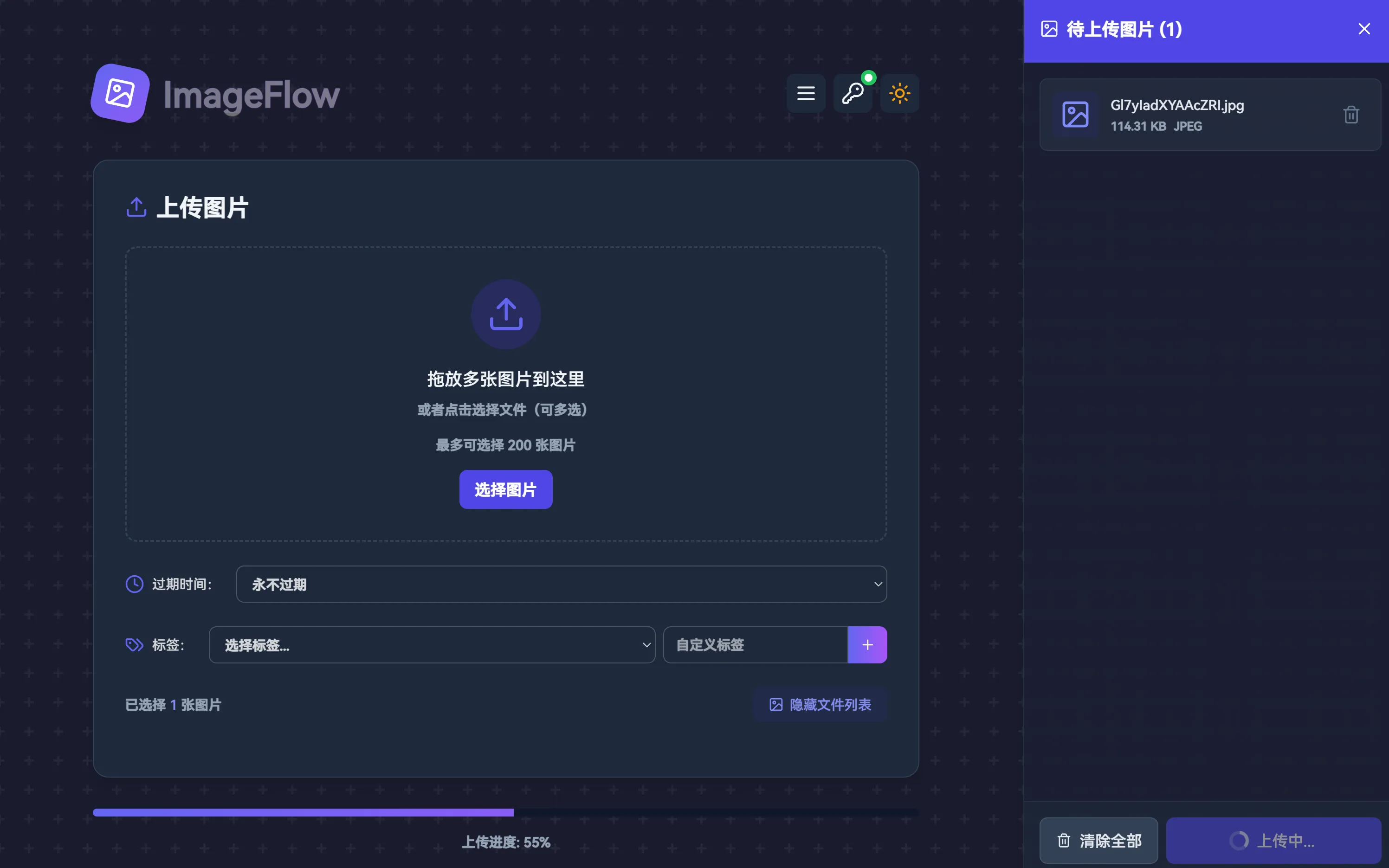The width and height of the screenshot is (1389, 868).
Task: Click the ImageFlow logo icon
Action: click(121, 93)
